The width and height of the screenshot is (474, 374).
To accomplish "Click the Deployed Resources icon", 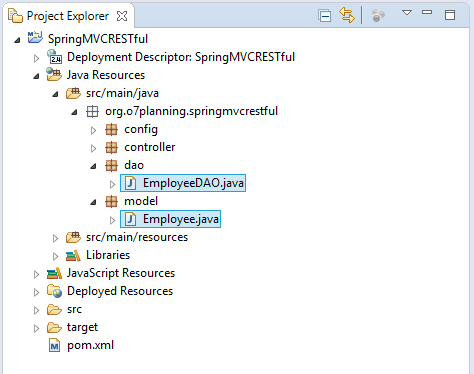I will [x=54, y=291].
